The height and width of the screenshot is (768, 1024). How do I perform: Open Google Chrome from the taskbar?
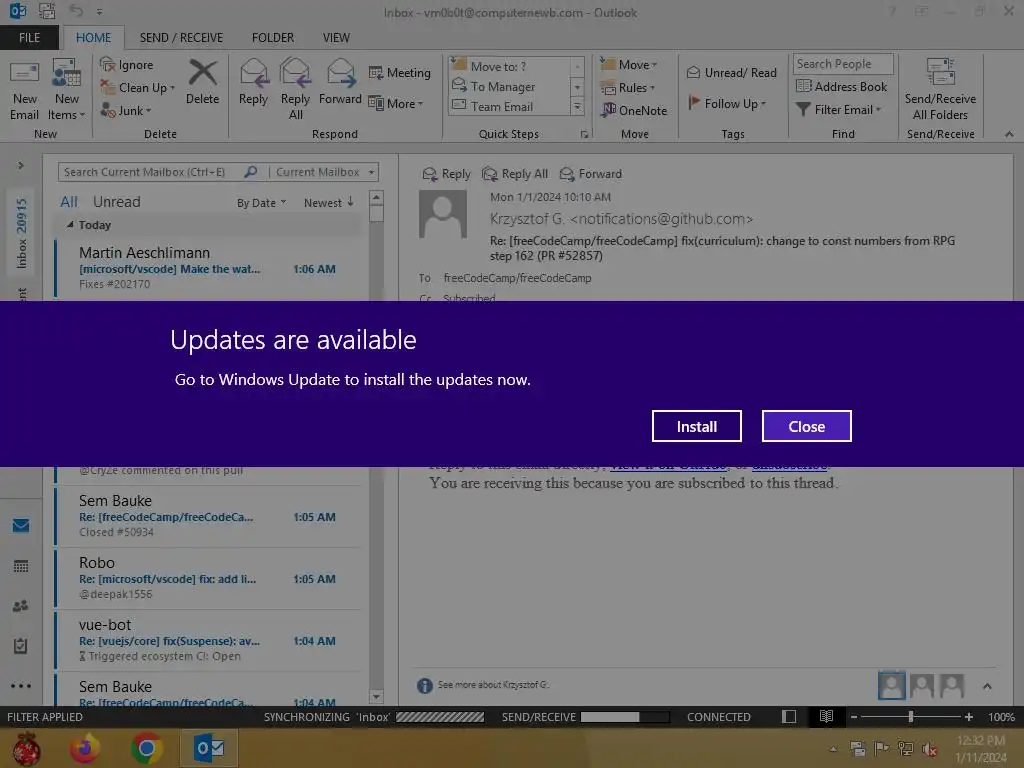pos(146,748)
